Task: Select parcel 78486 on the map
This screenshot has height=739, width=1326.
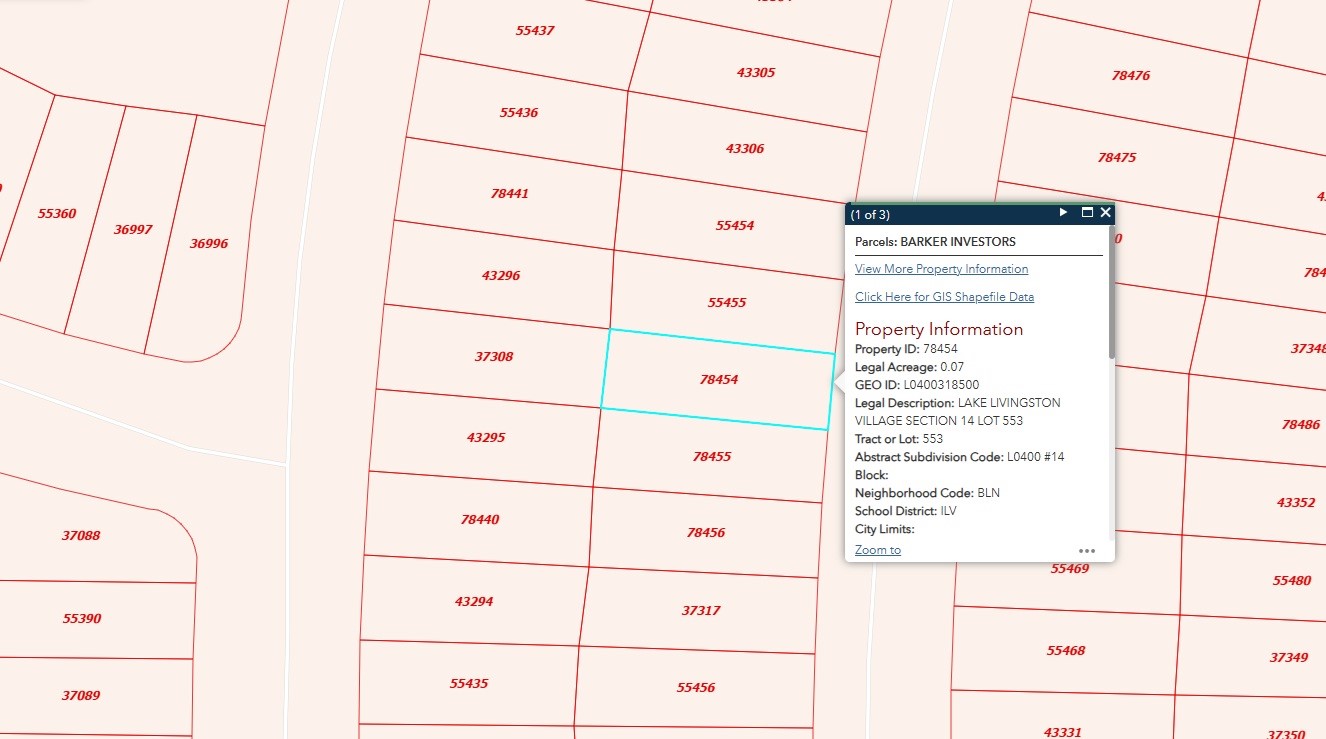Action: point(1301,424)
